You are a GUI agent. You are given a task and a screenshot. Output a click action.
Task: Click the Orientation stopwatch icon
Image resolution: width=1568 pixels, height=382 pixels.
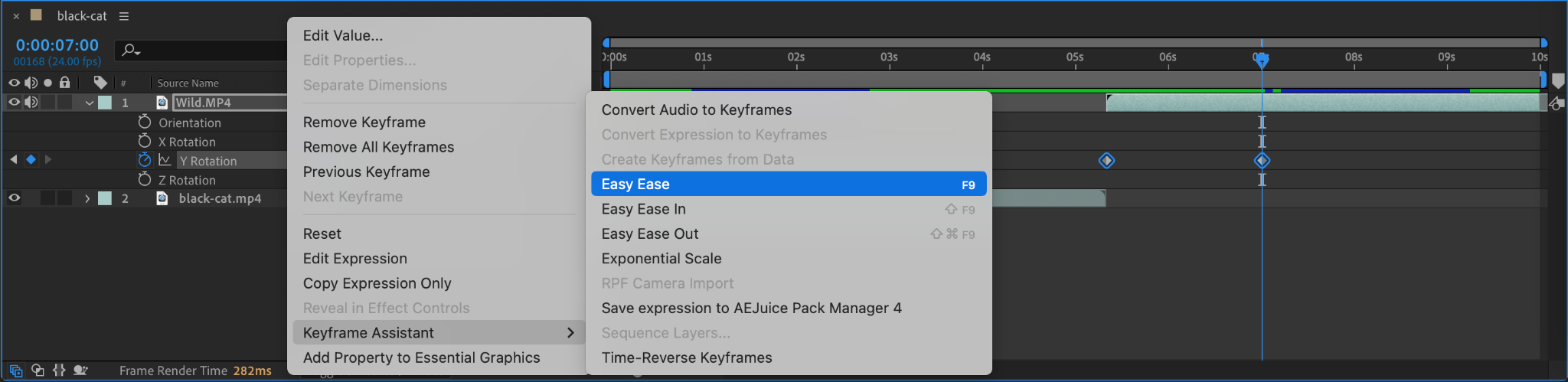[x=145, y=122]
